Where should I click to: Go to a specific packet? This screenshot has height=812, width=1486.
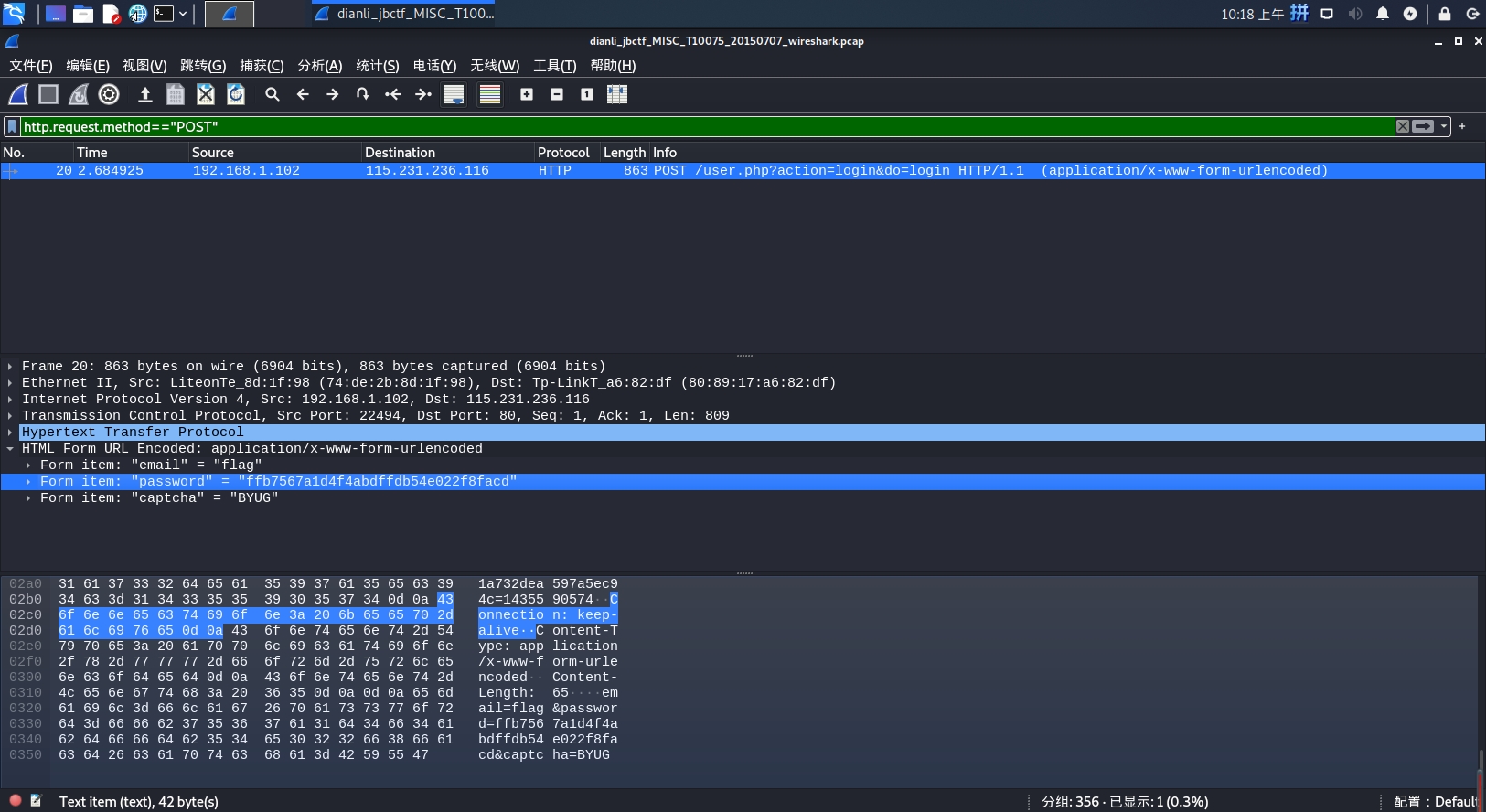pos(363,94)
